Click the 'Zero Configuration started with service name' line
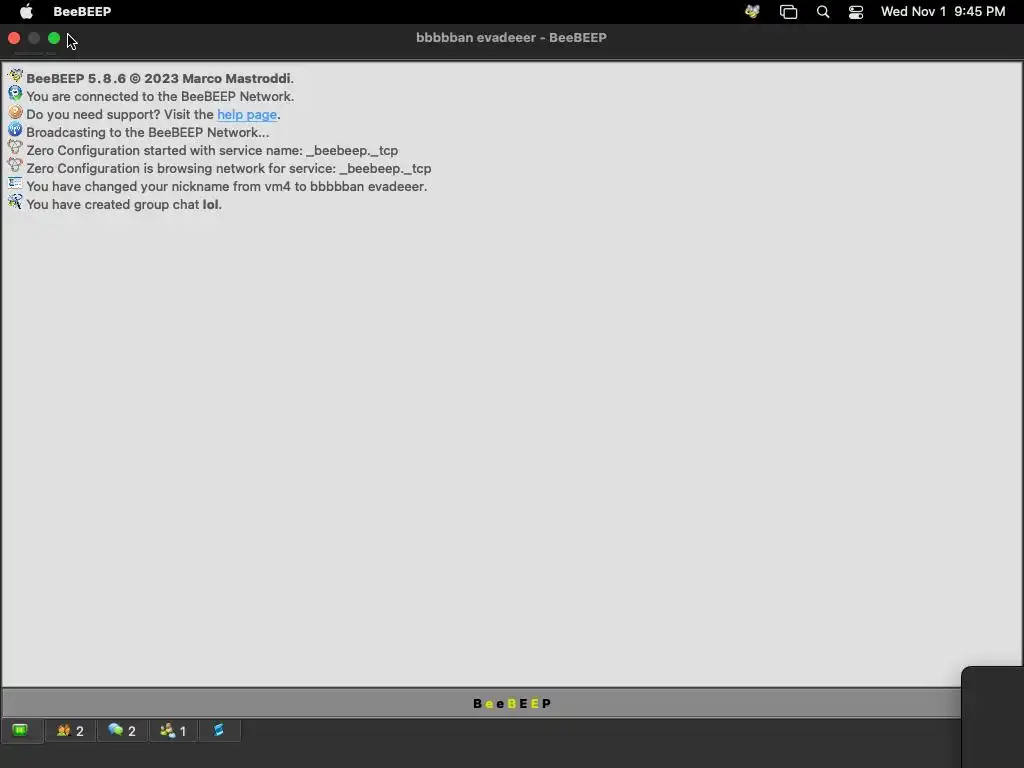The width and height of the screenshot is (1024, 768). [x=212, y=151]
